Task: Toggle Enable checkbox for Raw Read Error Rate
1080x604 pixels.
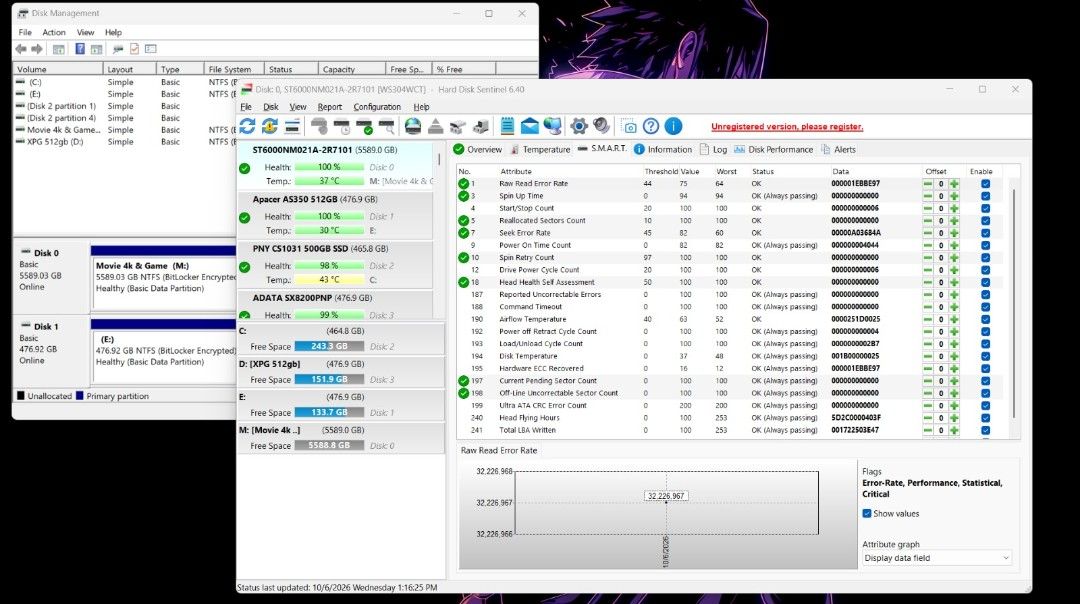Action: point(986,184)
